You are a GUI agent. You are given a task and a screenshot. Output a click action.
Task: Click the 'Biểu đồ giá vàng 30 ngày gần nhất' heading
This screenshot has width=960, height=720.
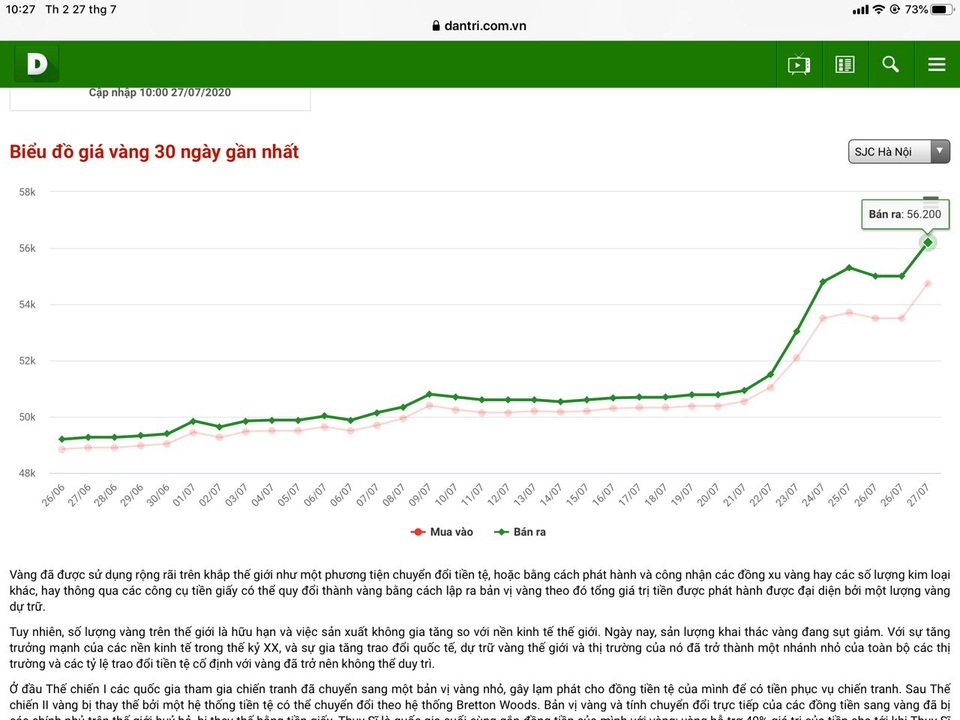point(154,151)
